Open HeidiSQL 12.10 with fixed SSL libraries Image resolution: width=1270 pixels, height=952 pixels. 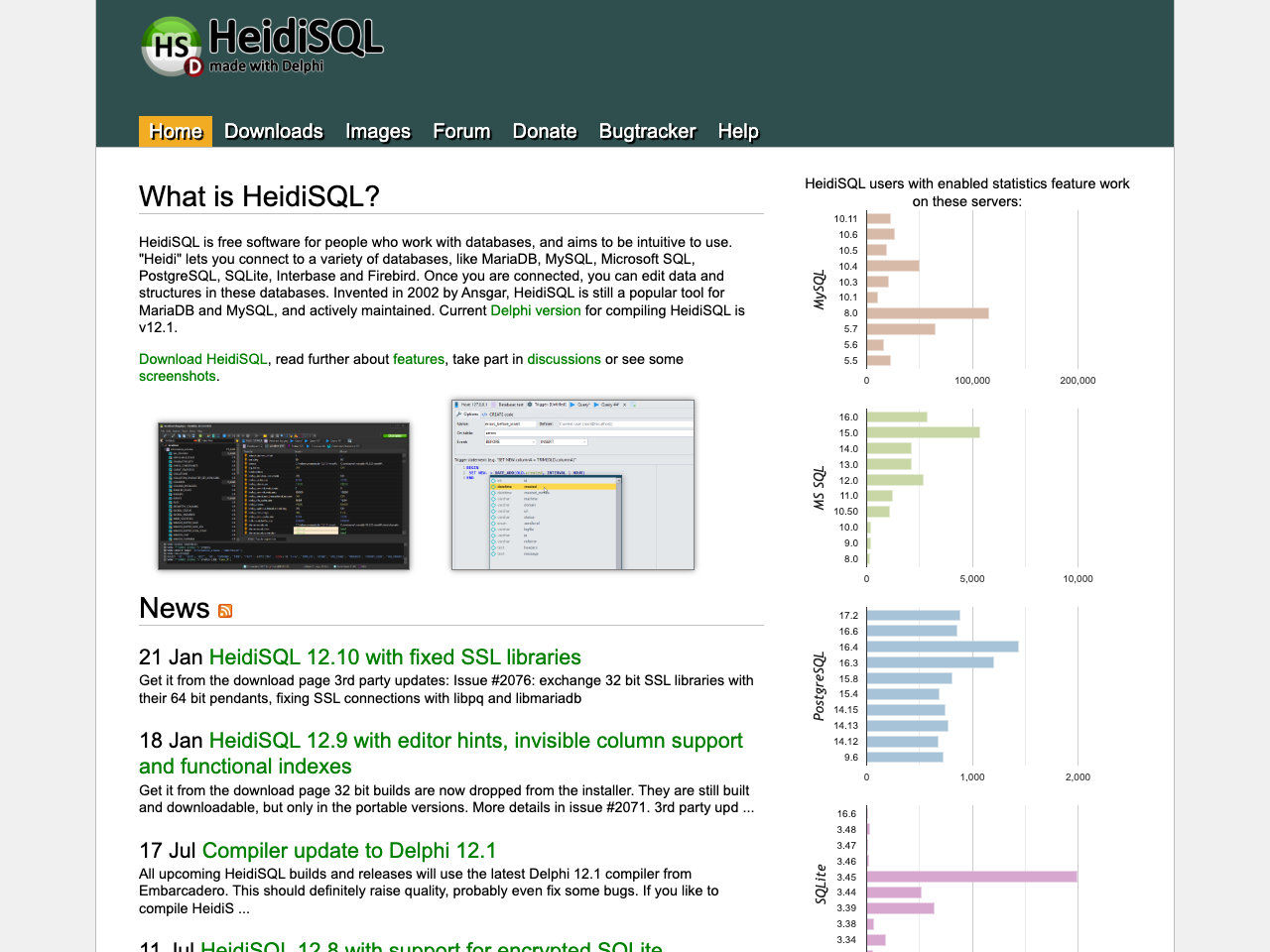pyautogui.click(x=395, y=656)
